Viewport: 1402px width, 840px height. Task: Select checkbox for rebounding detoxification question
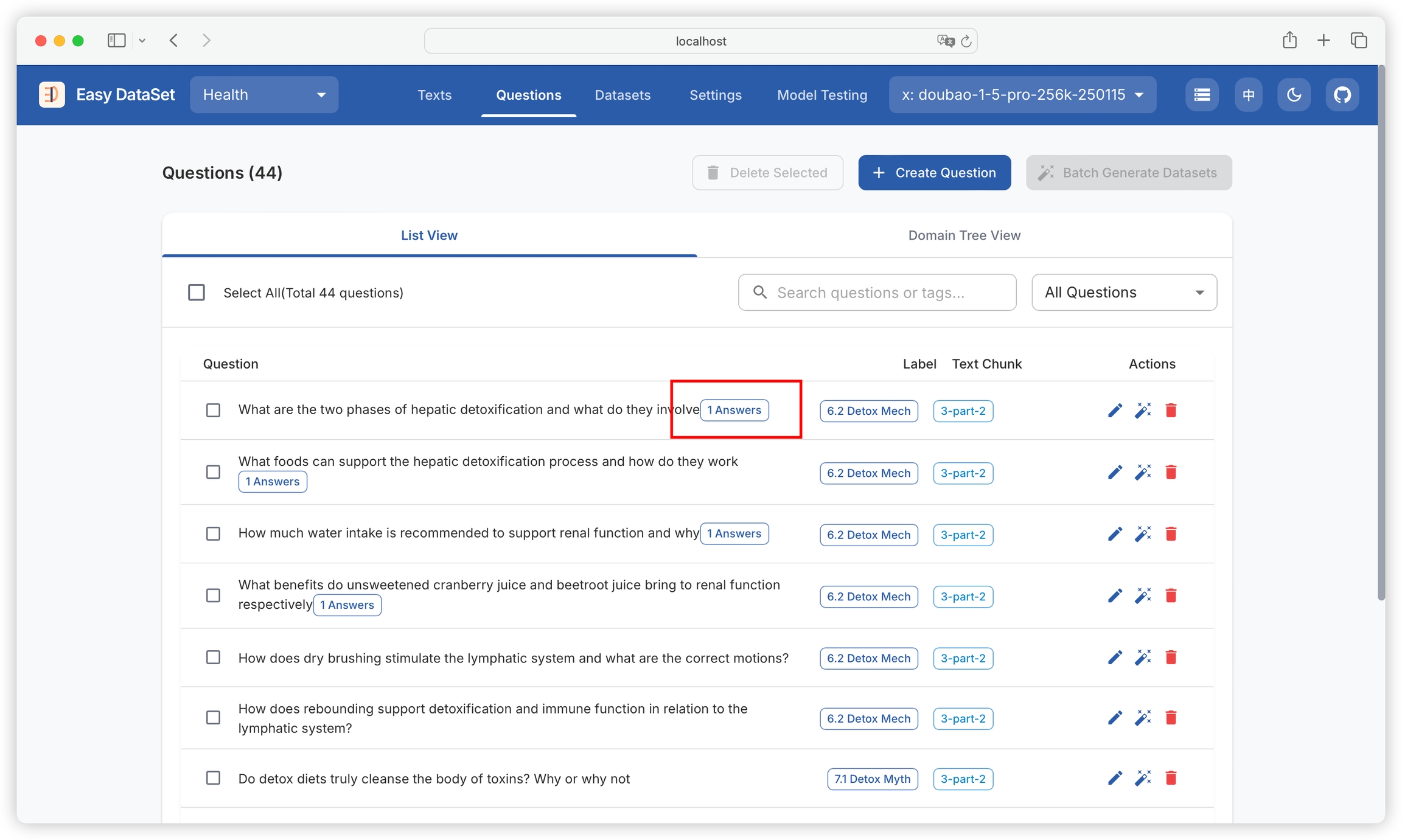click(x=213, y=718)
